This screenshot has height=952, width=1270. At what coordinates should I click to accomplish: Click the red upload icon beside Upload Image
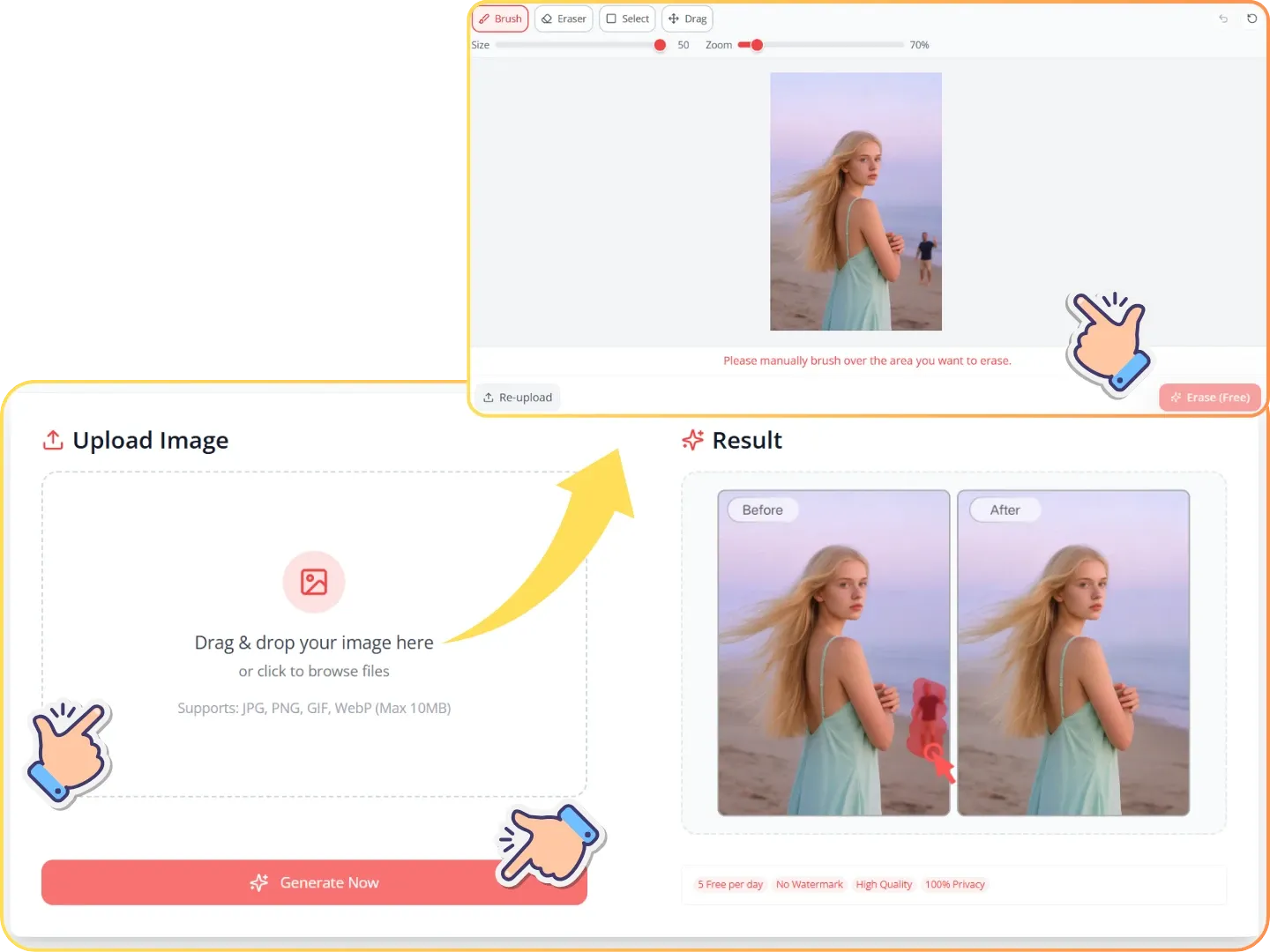coord(53,440)
